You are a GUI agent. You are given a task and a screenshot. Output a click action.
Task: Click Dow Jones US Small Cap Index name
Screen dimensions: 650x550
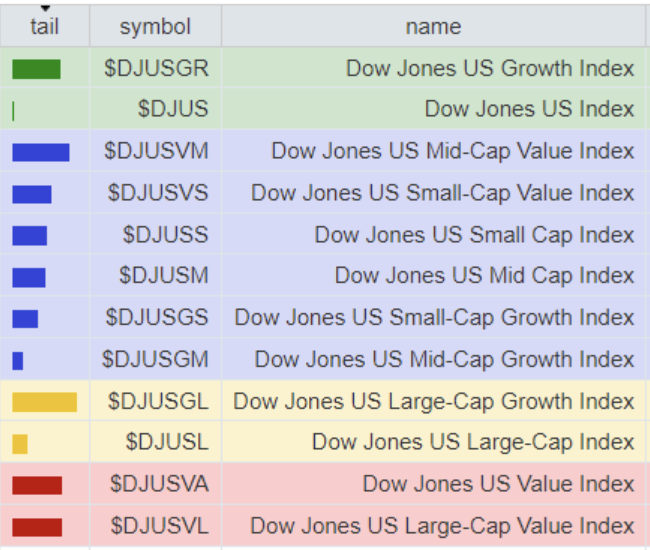(474, 235)
